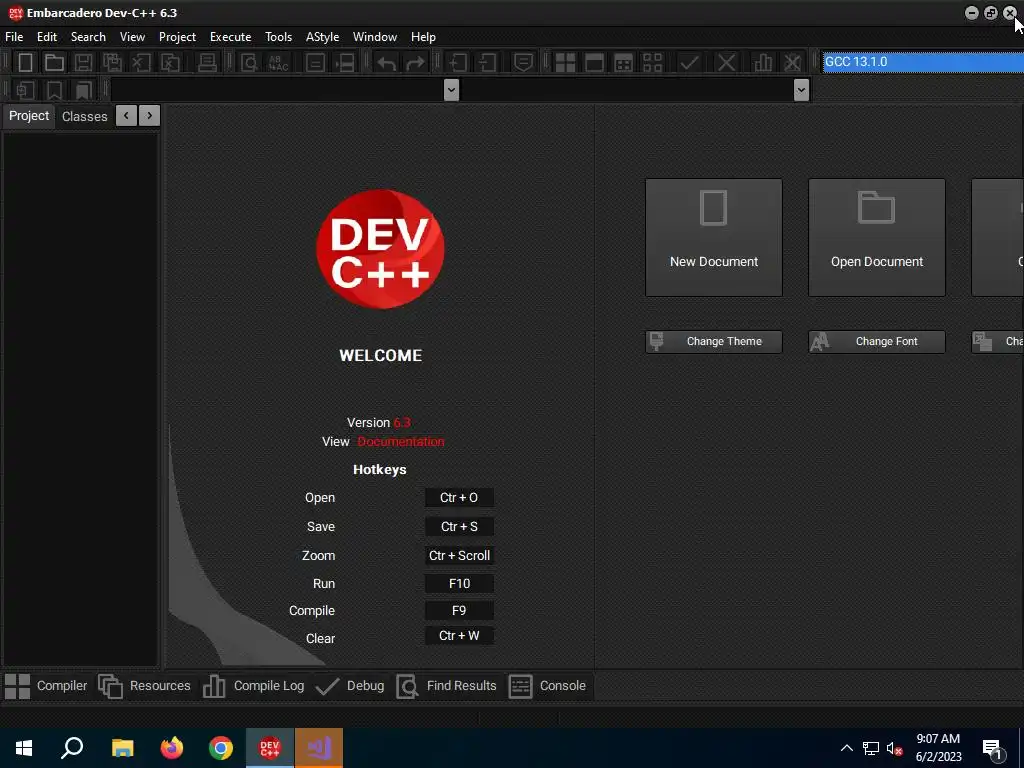
Task: Click the Close file toolbar icon
Action: tap(141, 63)
